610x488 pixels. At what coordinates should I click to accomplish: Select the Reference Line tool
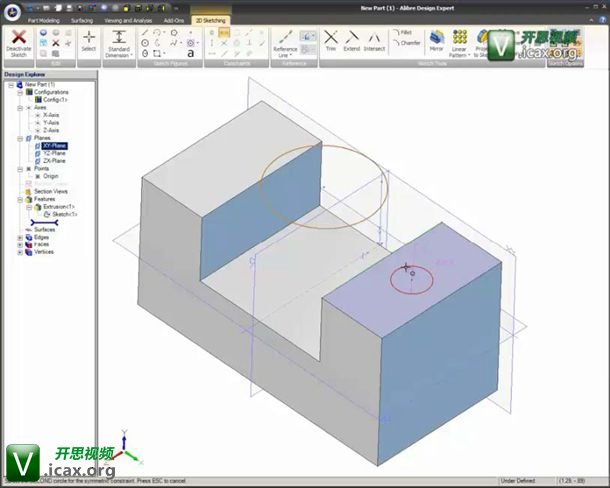[285, 44]
